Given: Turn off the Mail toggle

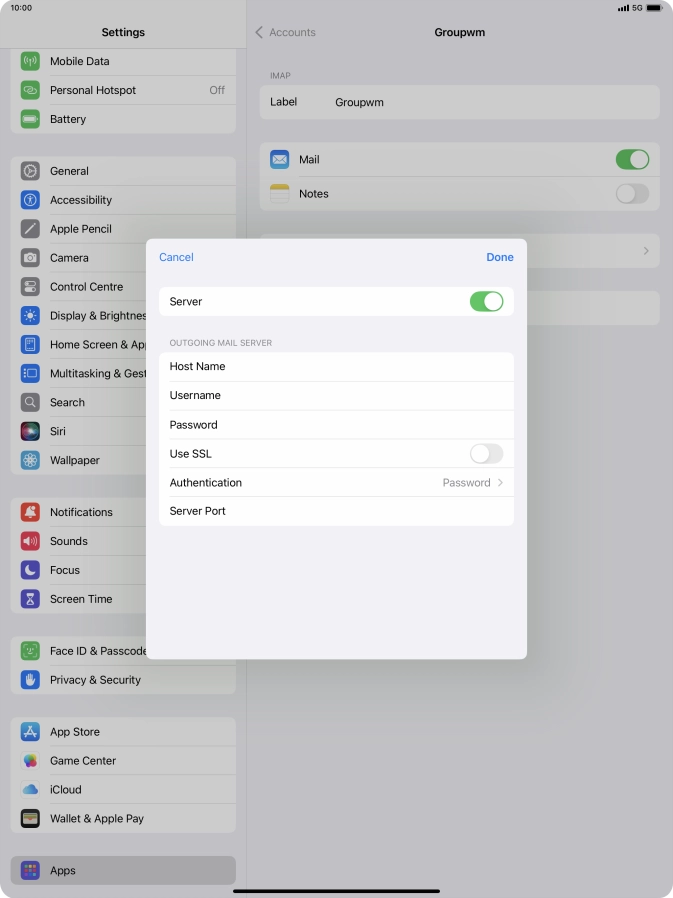Looking at the screenshot, I should point(632,160).
